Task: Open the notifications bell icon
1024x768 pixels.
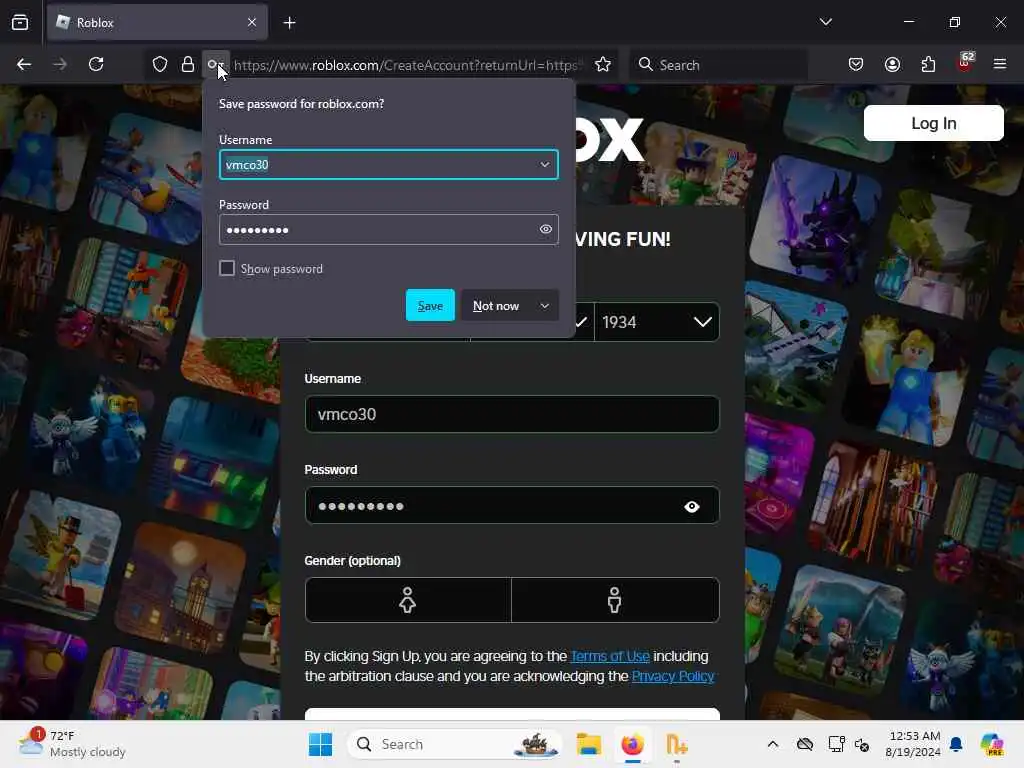Action: click(x=956, y=744)
